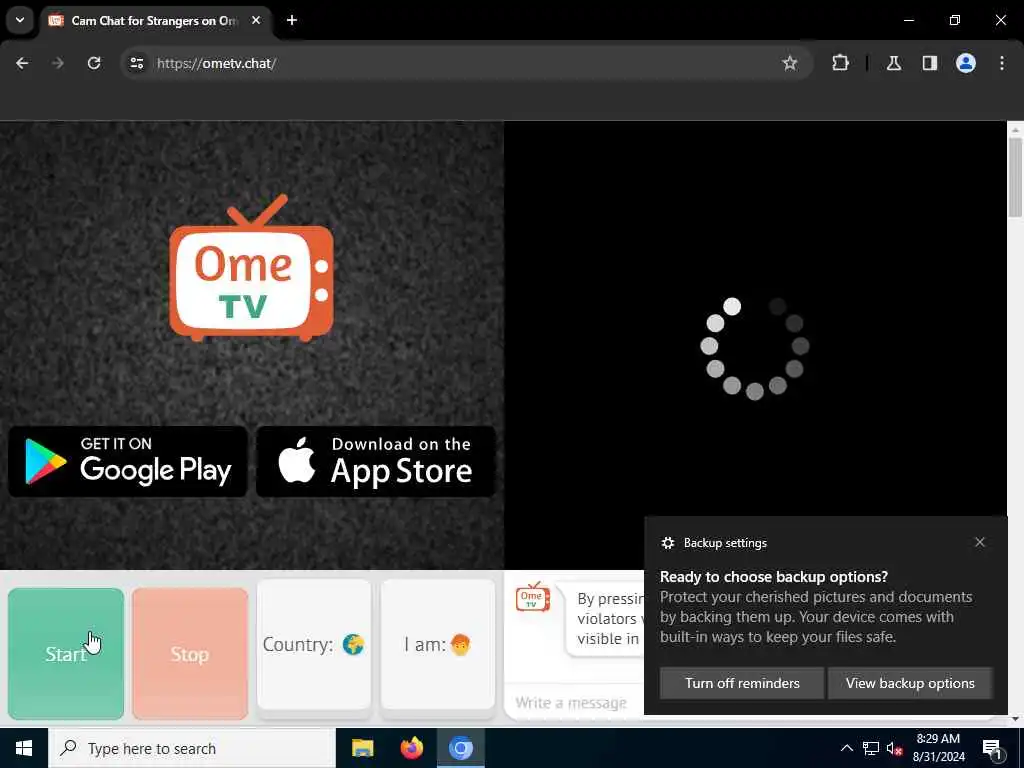This screenshot has height=768, width=1024.
Task: Click the OmeTV avatar in chat
Action: point(532,596)
